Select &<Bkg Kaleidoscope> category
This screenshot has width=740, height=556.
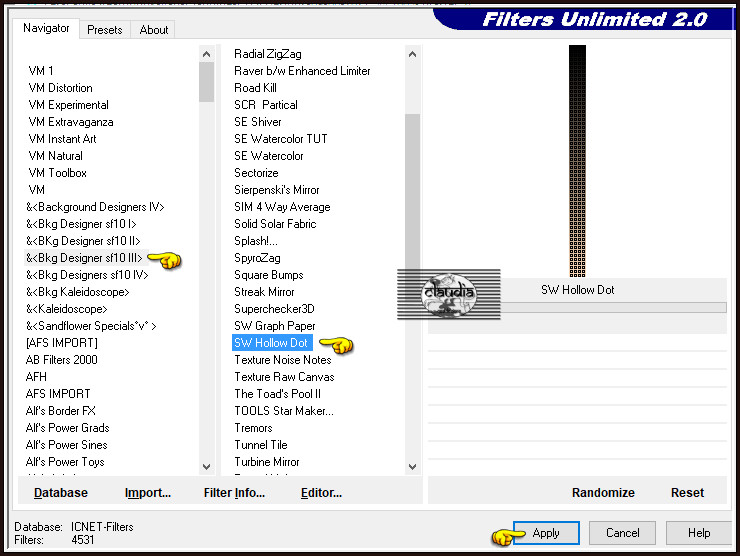[78, 292]
